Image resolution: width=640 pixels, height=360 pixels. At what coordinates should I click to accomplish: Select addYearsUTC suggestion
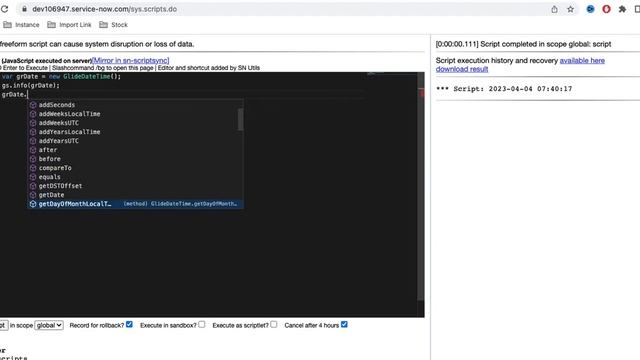point(136,141)
